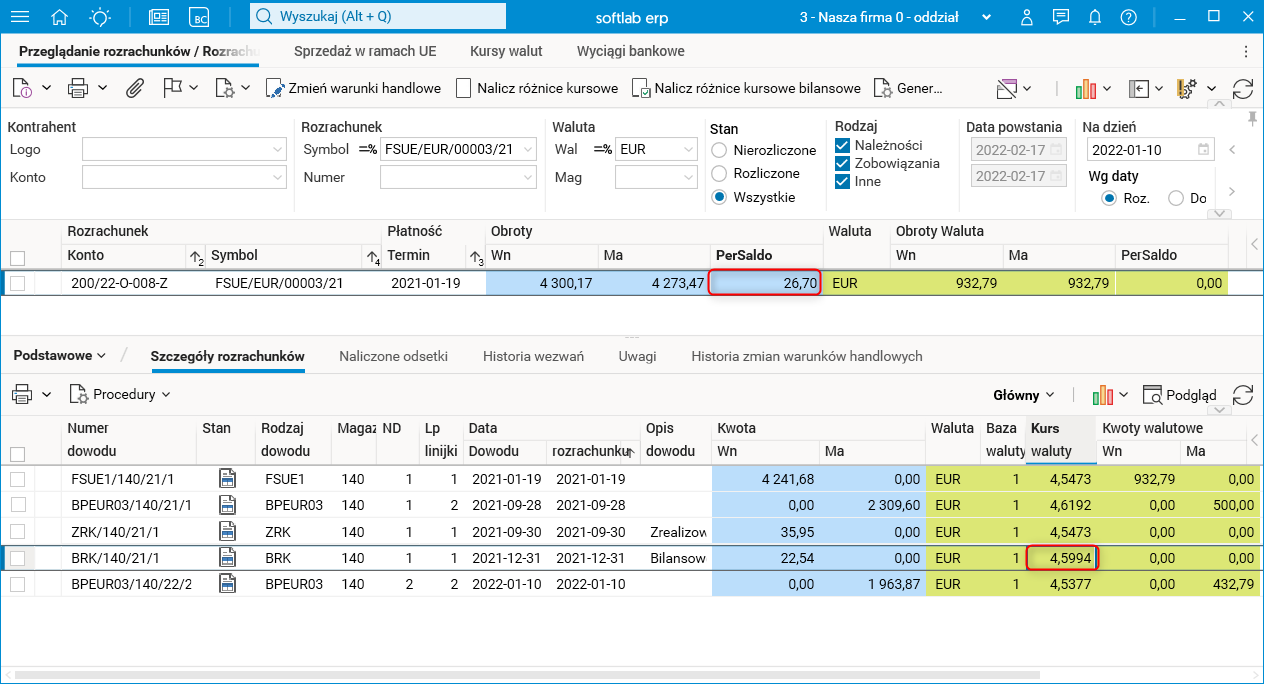The width and height of the screenshot is (1264, 684).
Task: Focus the Wyszukaj search field
Action: (377, 17)
